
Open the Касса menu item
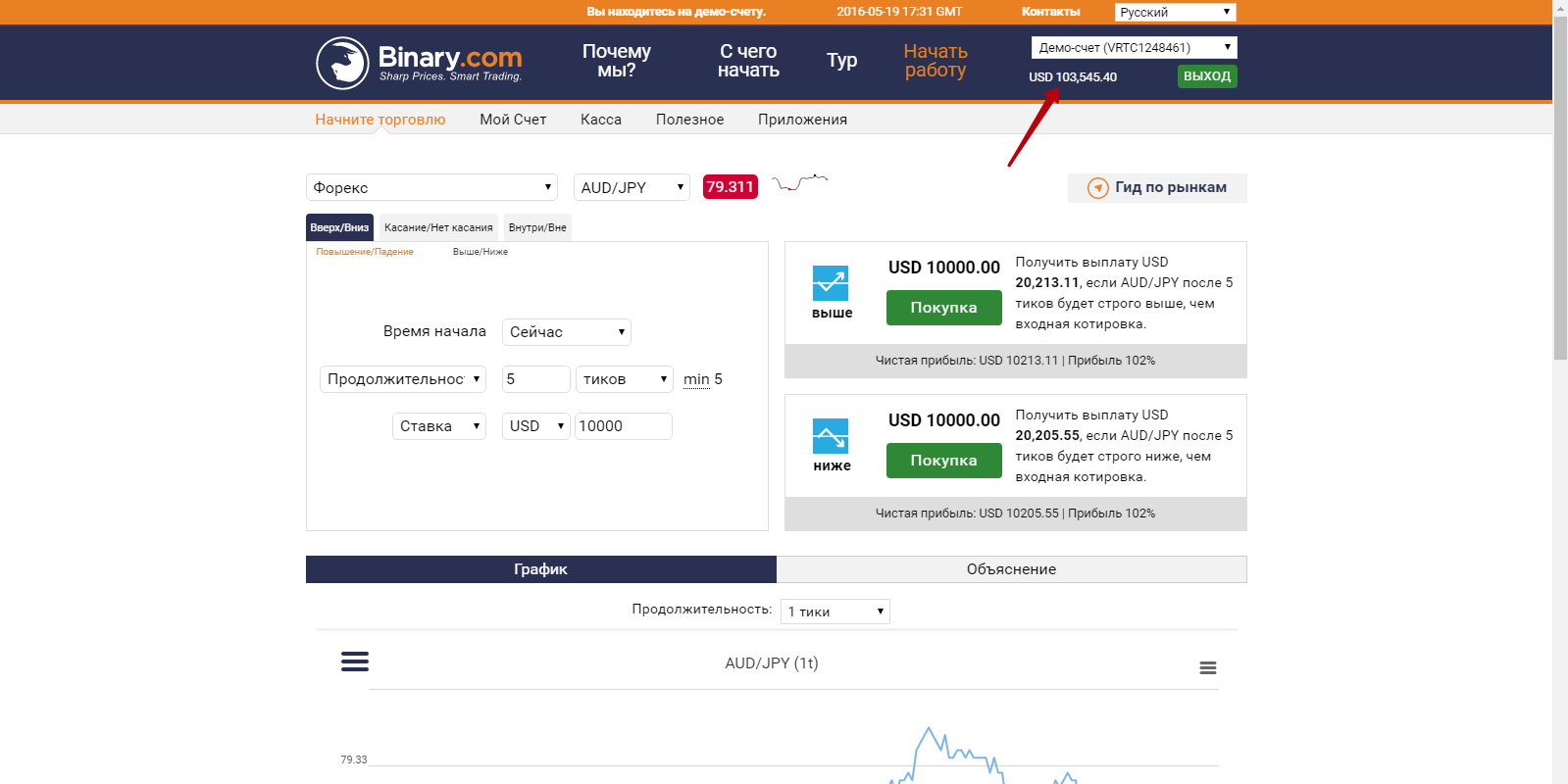click(x=601, y=120)
